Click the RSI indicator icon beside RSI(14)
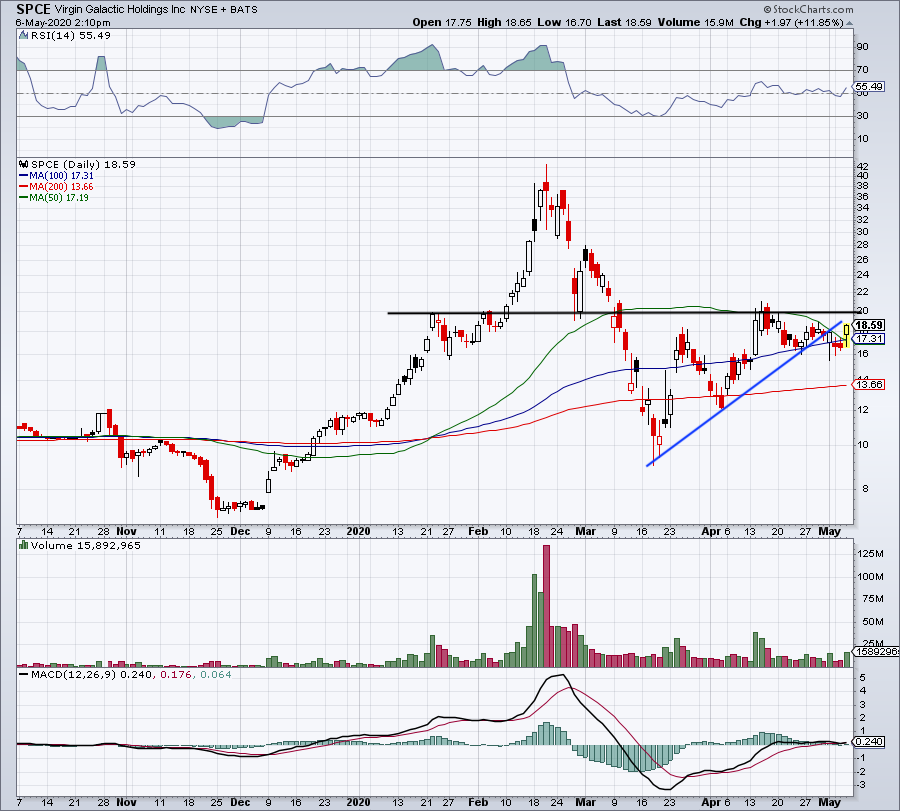The width and height of the screenshot is (900, 811). coord(23,36)
